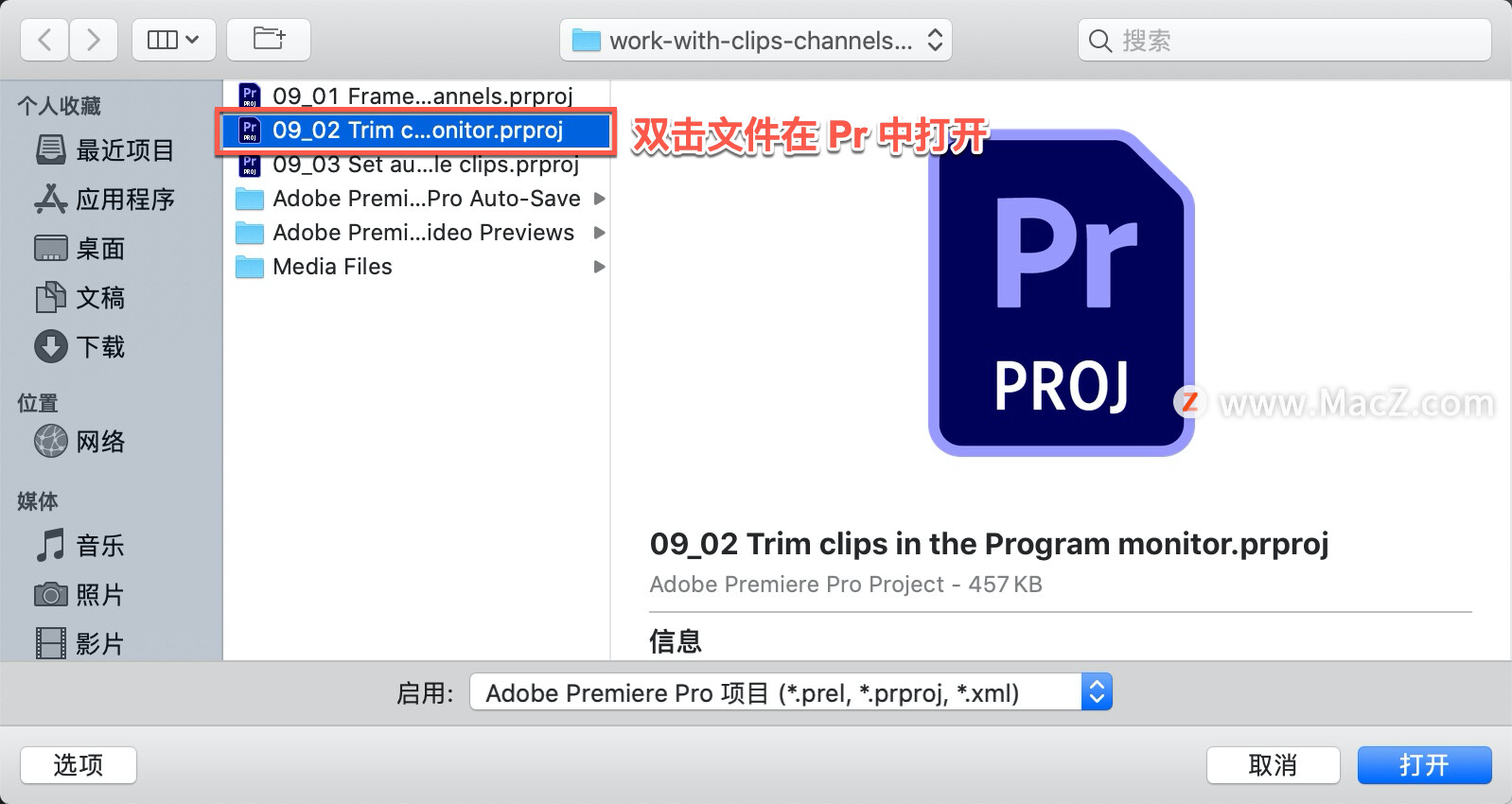Image resolution: width=1512 pixels, height=804 pixels.
Task: Open the work-with-clips-channels path popup
Action: (756, 41)
